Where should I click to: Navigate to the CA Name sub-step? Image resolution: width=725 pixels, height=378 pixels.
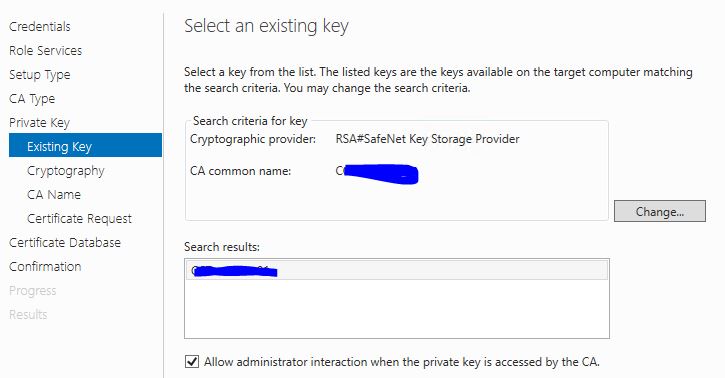[x=54, y=195]
